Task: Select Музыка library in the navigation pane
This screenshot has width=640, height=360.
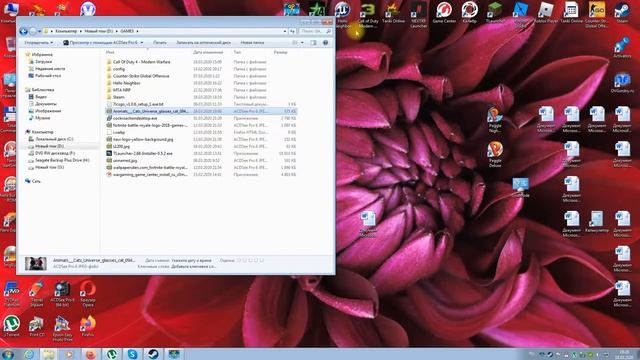Action: pyautogui.click(x=42, y=118)
